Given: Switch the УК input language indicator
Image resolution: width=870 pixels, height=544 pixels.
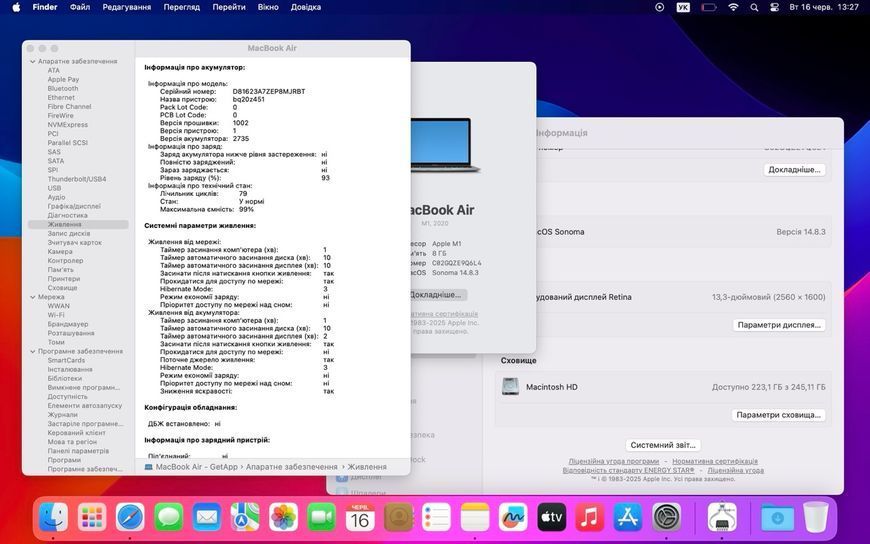Looking at the screenshot, I should 683,7.
